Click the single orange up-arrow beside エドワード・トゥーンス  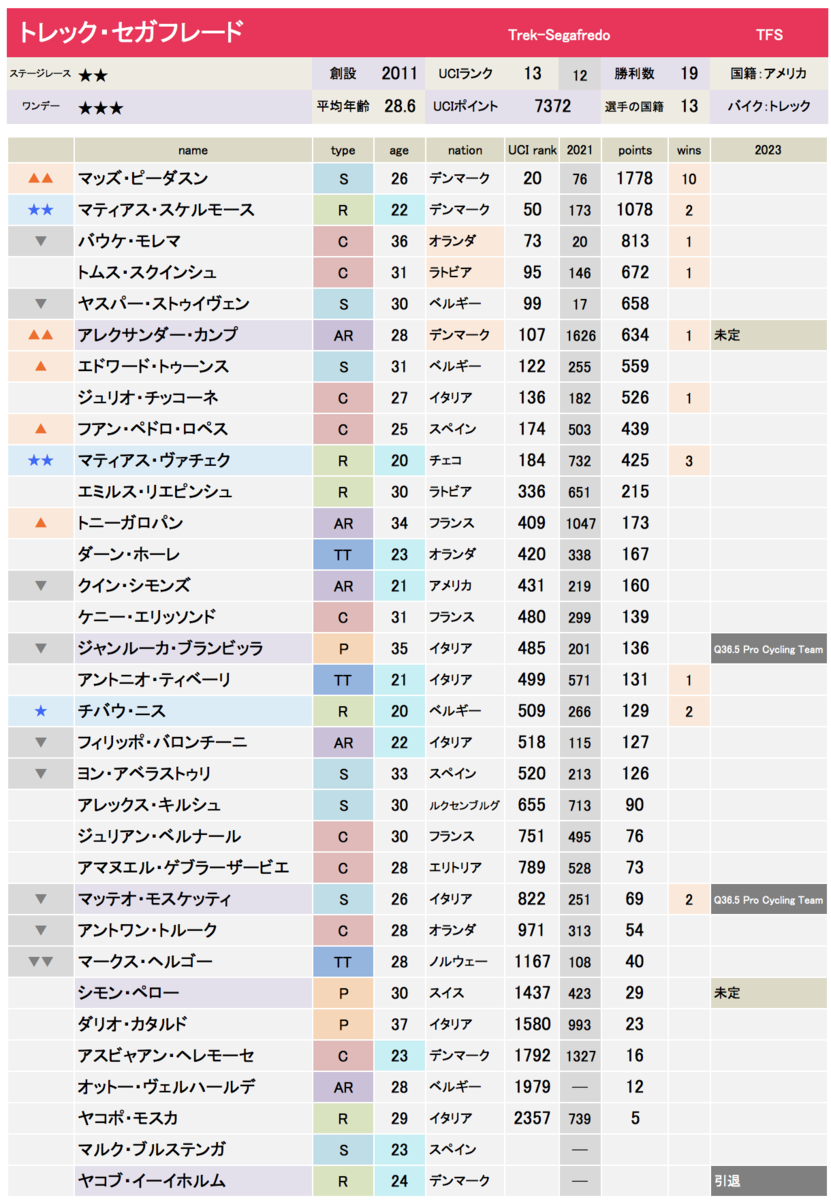coord(41,367)
